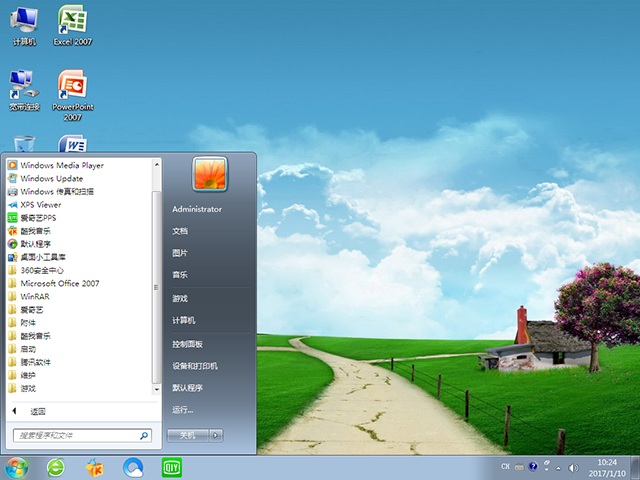640x480 pixels.
Task: Open 计算机 from the right pane
Action: pos(184,320)
